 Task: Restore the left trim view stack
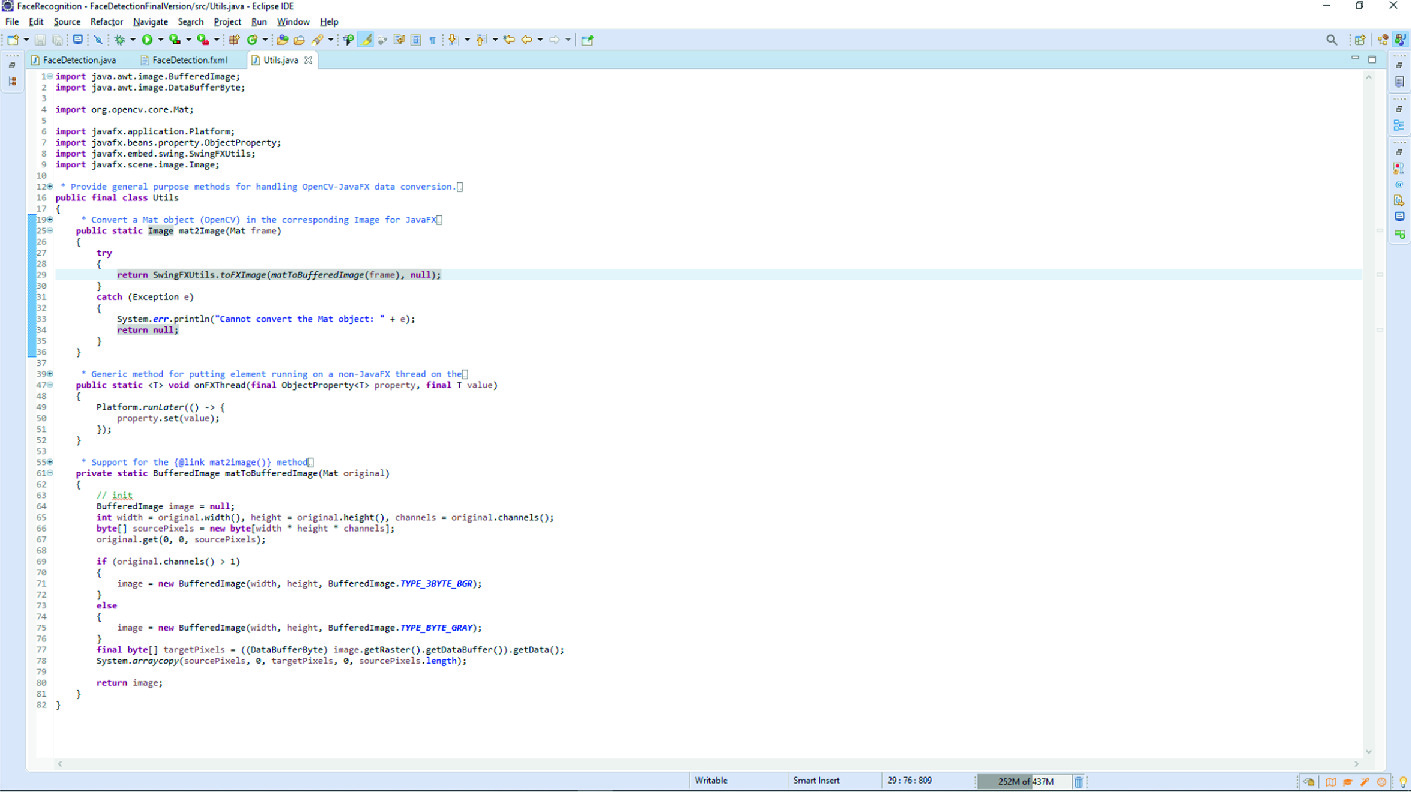(12, 64)
